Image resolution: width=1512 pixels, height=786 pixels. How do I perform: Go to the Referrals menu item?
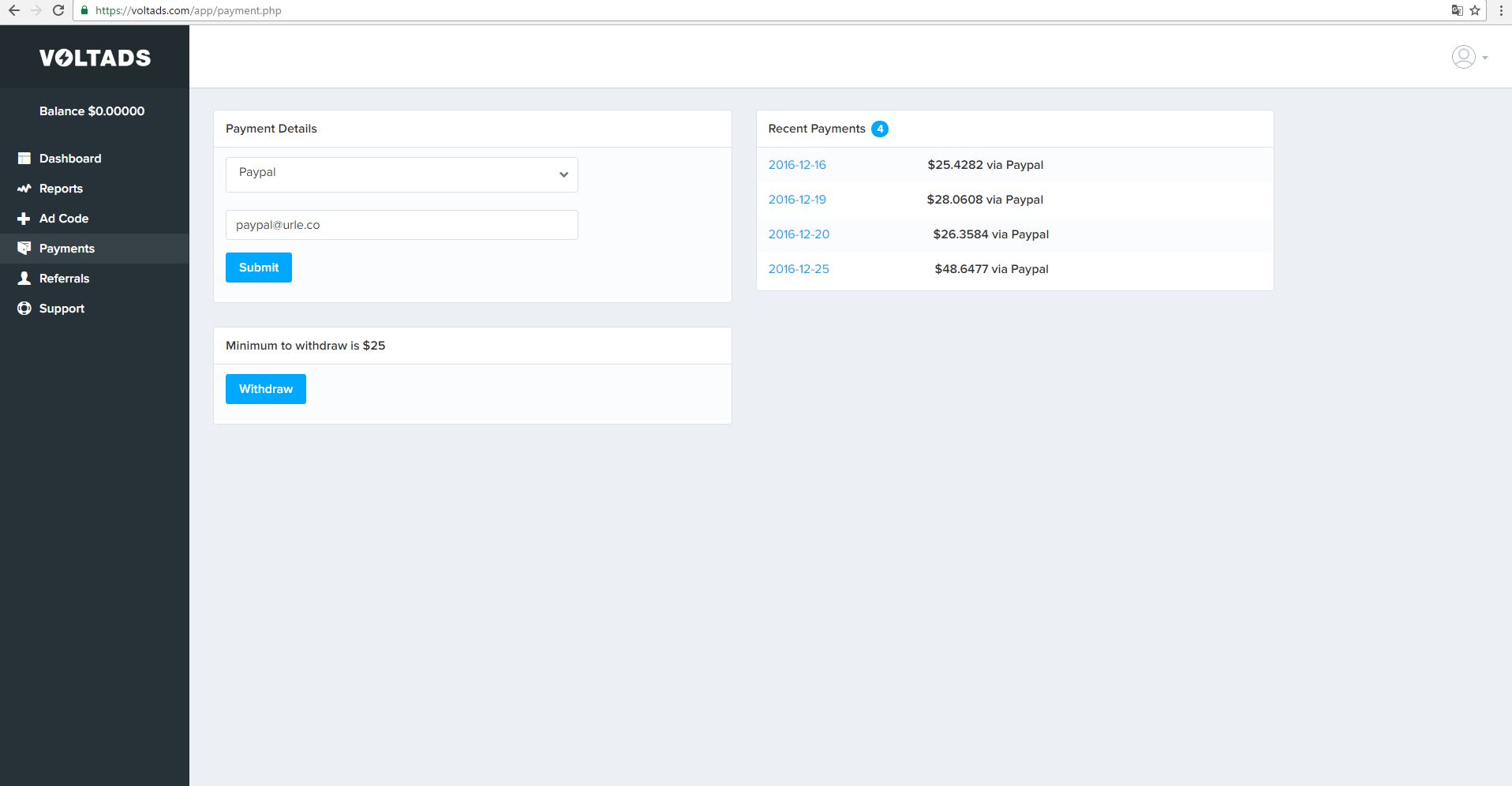coord(64,279)
